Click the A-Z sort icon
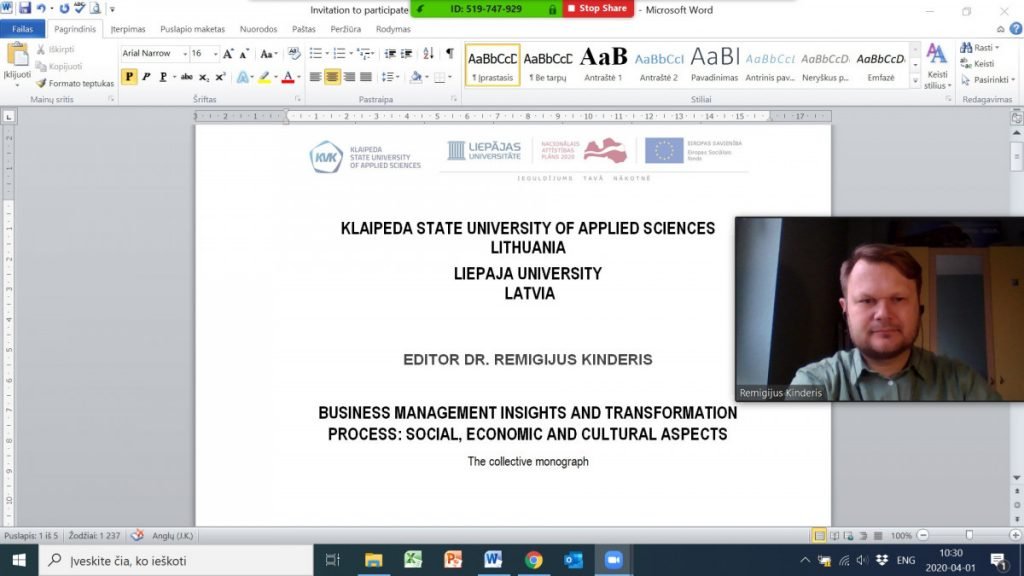This screenshot has width=1024, height=576. click(x=428, y=54)
